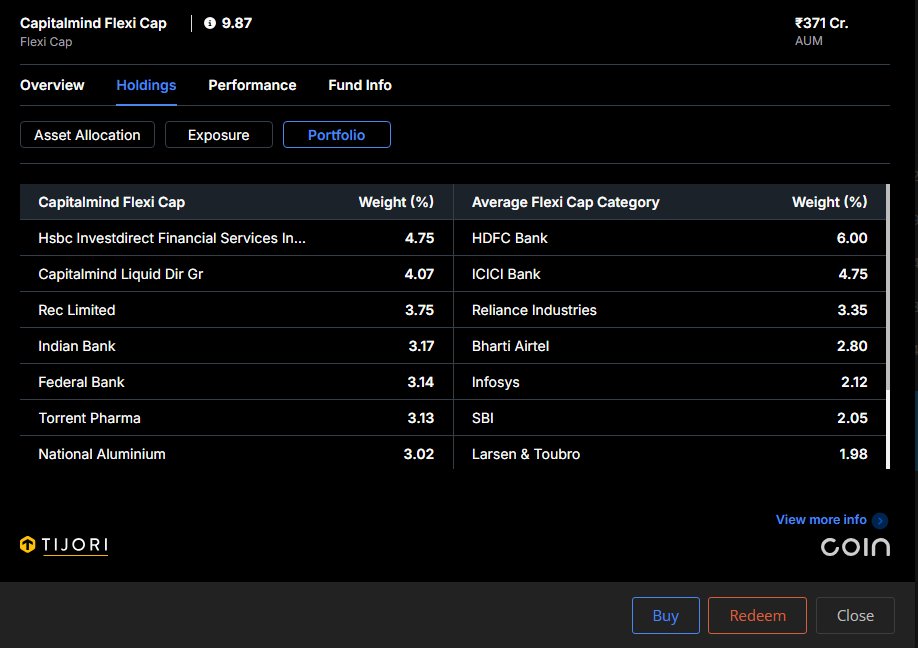Click the ₹371 Cr. AUM value

coord(821,23)
